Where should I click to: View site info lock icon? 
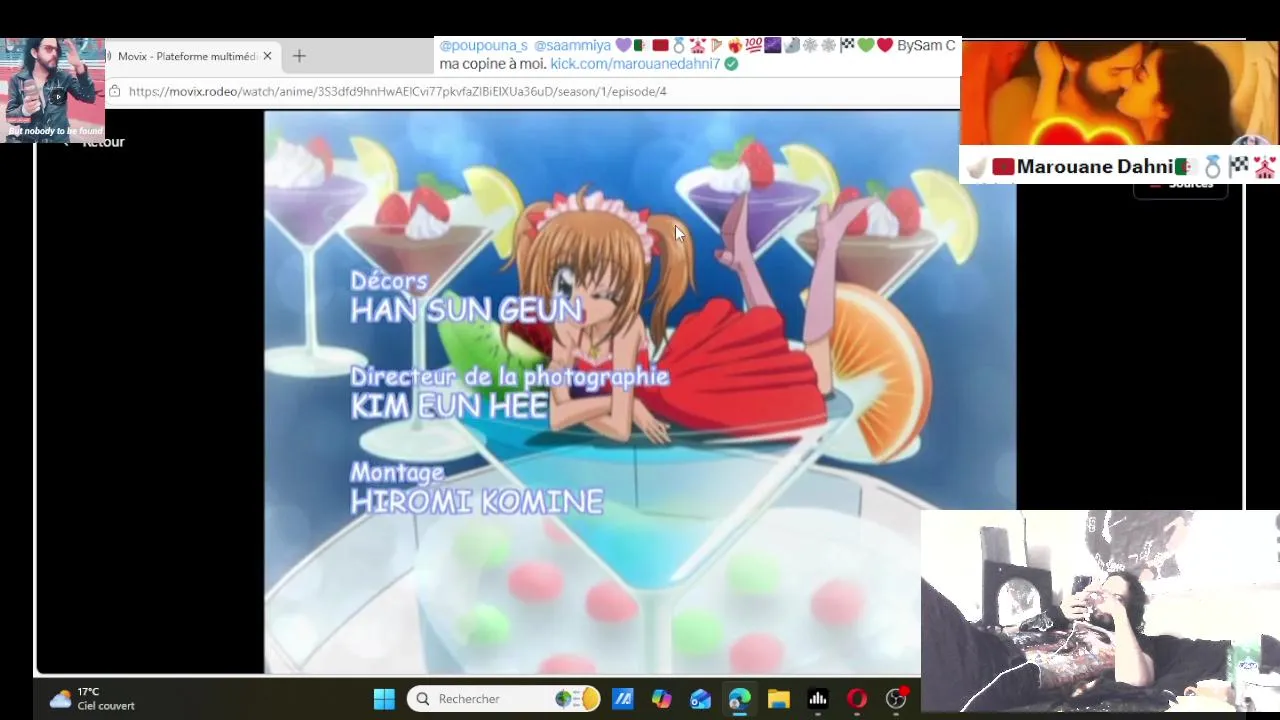tap(115, 91)
